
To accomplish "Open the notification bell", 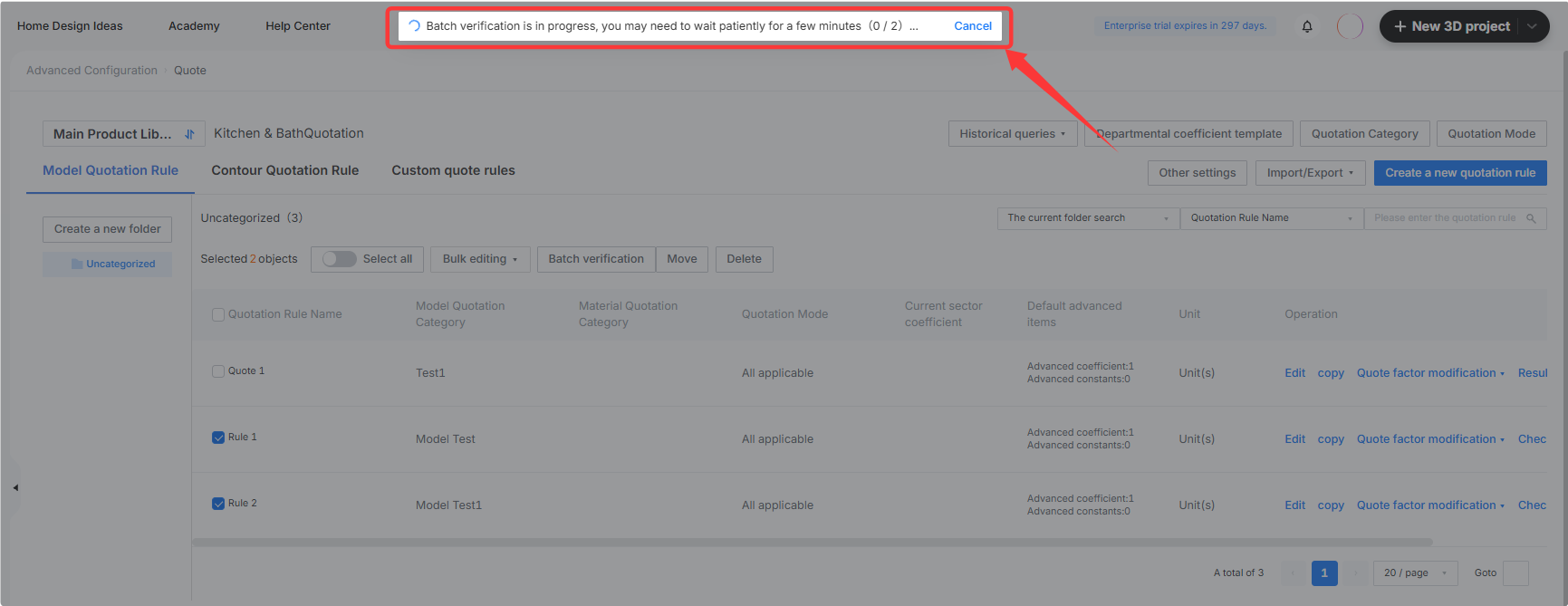I will (x=1307, y=26).
